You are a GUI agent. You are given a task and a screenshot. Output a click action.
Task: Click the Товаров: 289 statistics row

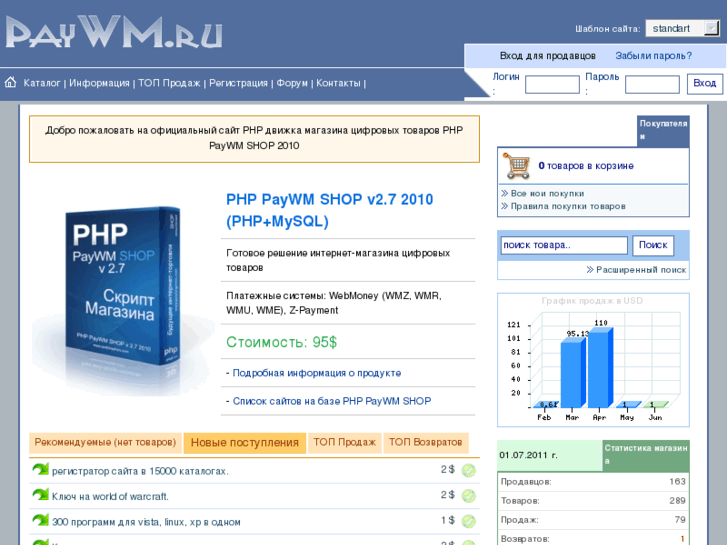coord(593,501)
